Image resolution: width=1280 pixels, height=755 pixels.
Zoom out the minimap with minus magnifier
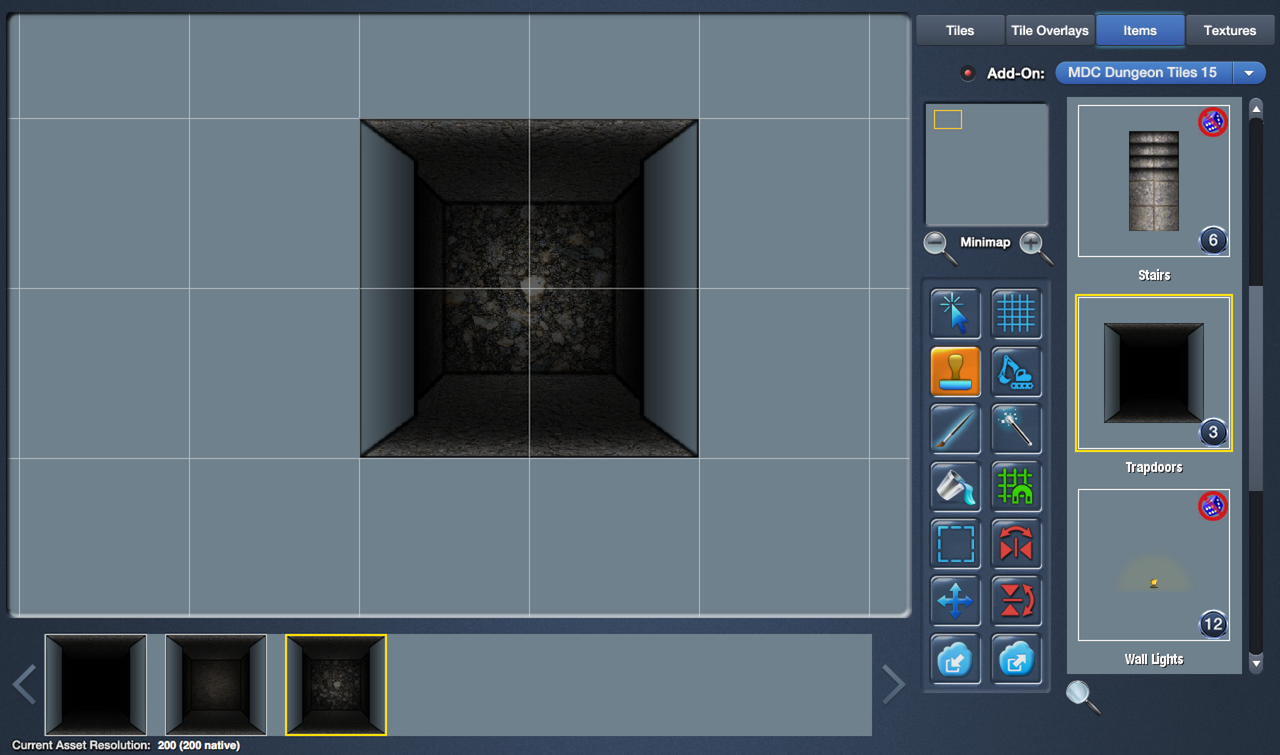[939, 246]
